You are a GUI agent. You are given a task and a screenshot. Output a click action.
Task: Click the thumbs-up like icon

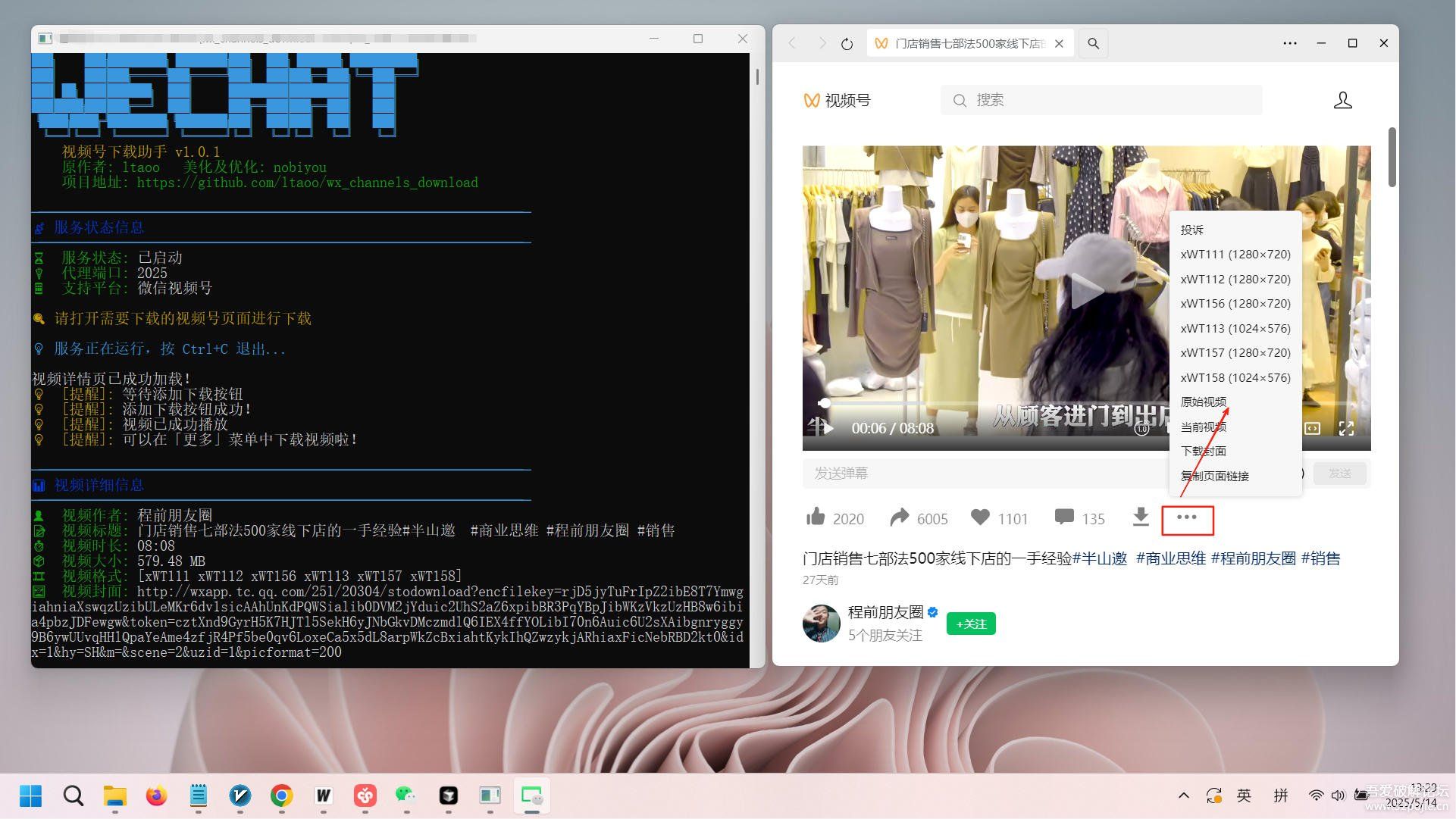[816, 517]
